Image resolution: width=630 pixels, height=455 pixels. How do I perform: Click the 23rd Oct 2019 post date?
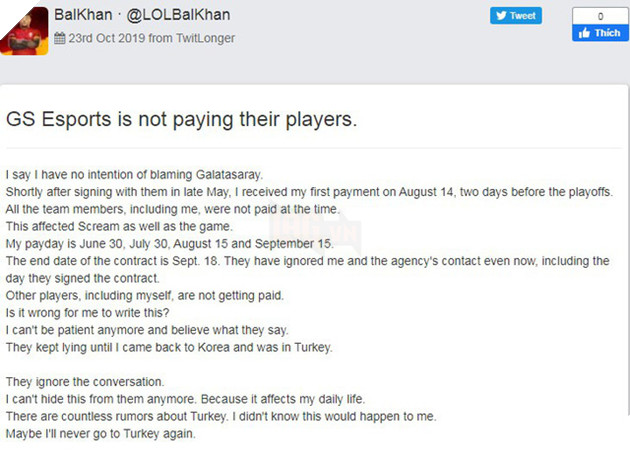coord(105,39)
